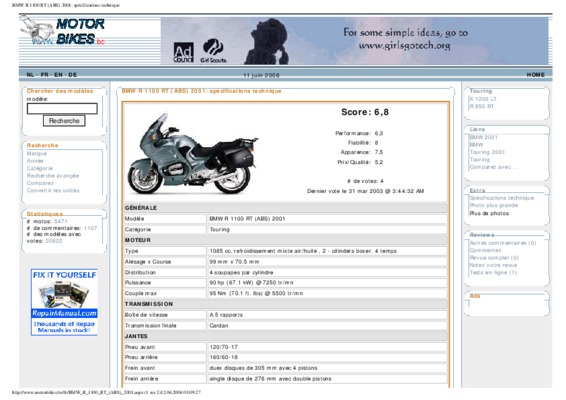The width and height of the screenshot is (566, 400).
Task: Select the Distribution value 4 soupapes par cylindre
Action: [241, 273]
